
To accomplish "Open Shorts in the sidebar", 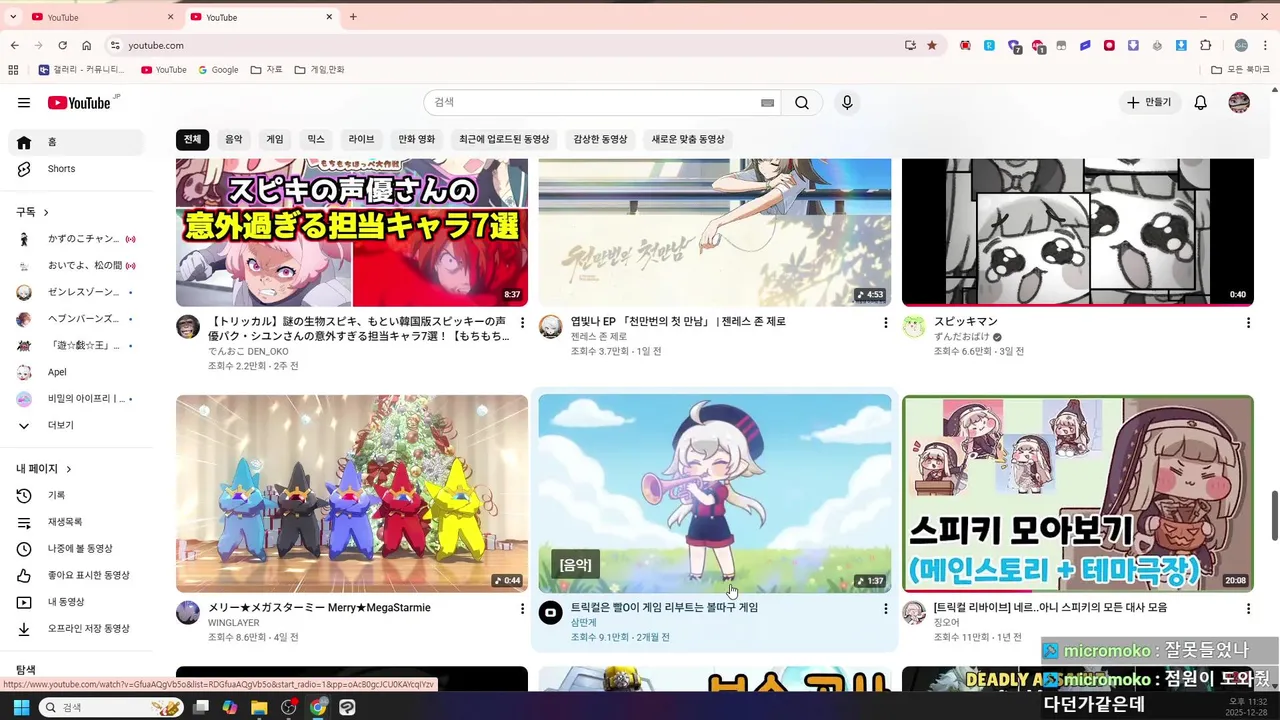I will coord(76,169).
